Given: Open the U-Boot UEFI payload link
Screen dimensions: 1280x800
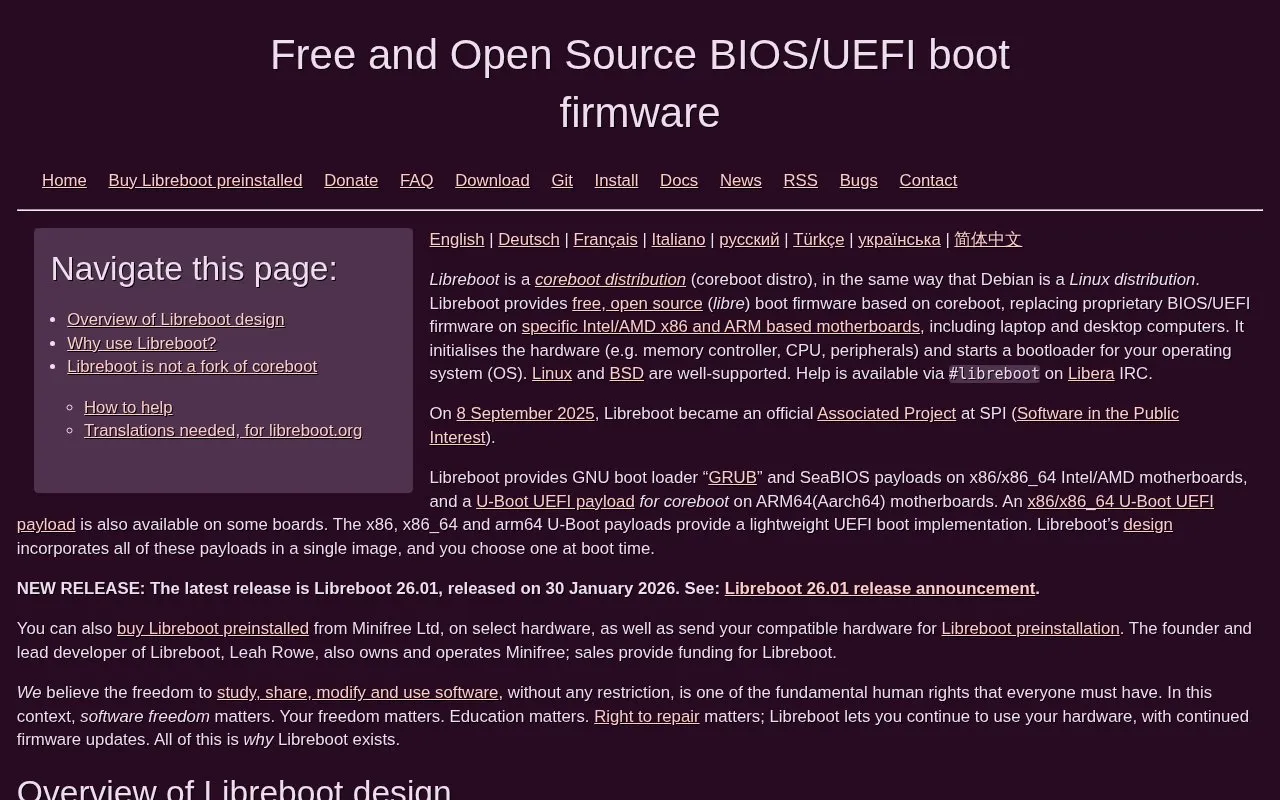Looking at the screenshot, I should tap(555, 501).
